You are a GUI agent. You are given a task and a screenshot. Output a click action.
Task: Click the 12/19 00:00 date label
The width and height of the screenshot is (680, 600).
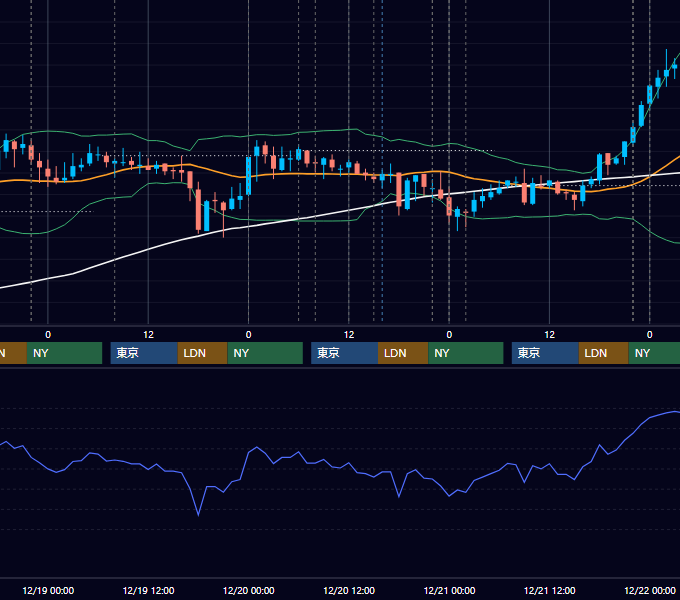(48, 590)
